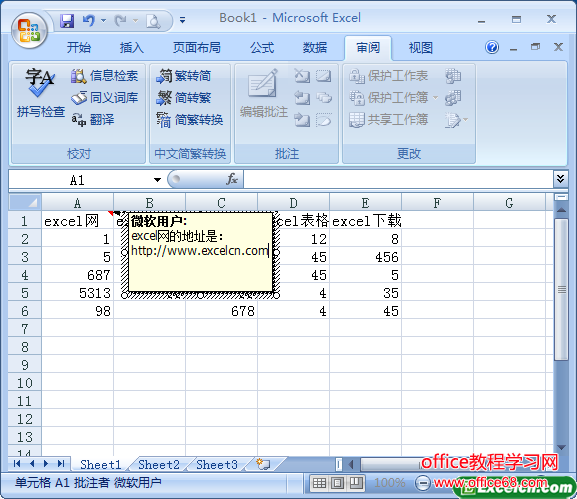Open 简繁转换 conversion dialog

pyautogui.click(x=190, y=119)
